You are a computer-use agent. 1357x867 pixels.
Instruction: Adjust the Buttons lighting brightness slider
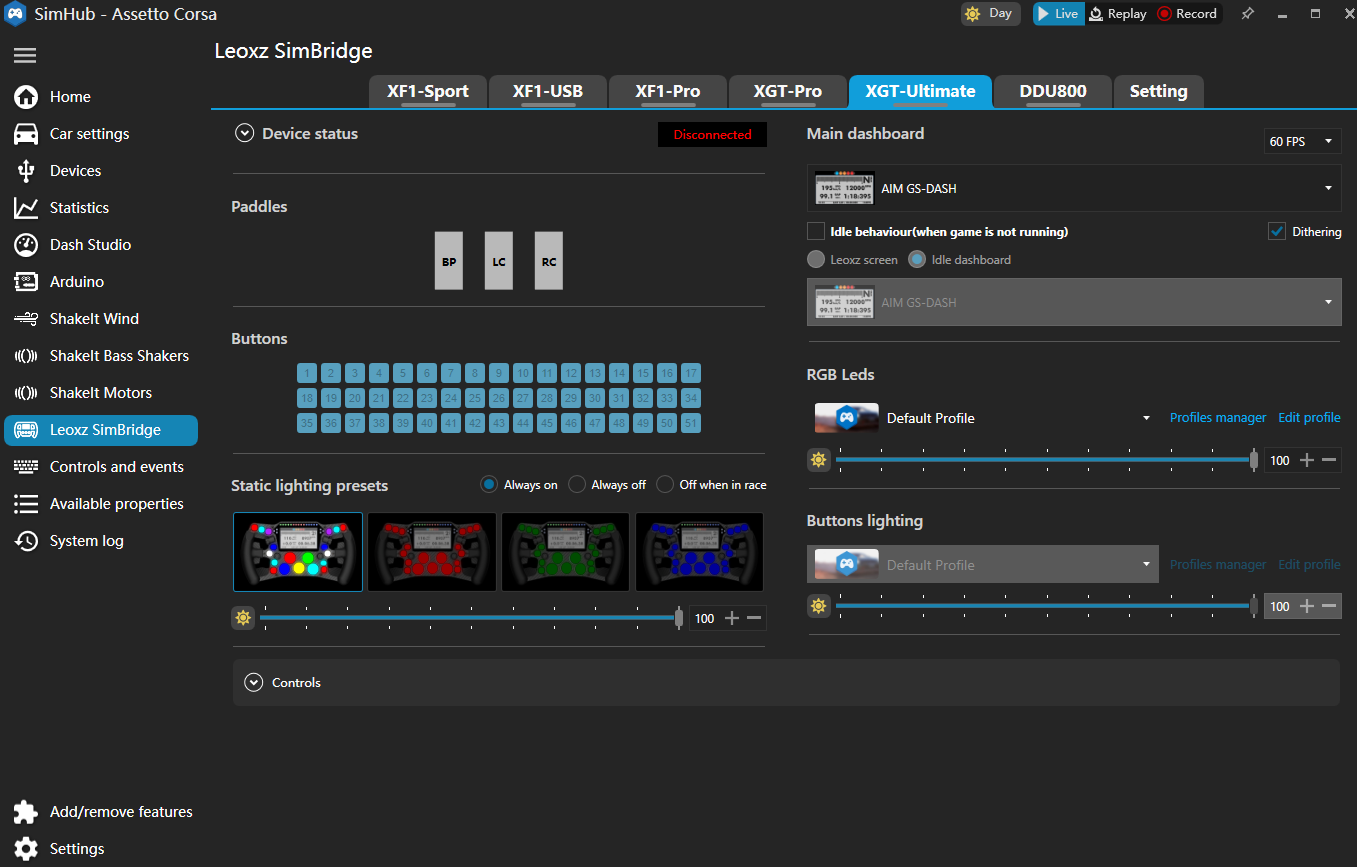1047,606
